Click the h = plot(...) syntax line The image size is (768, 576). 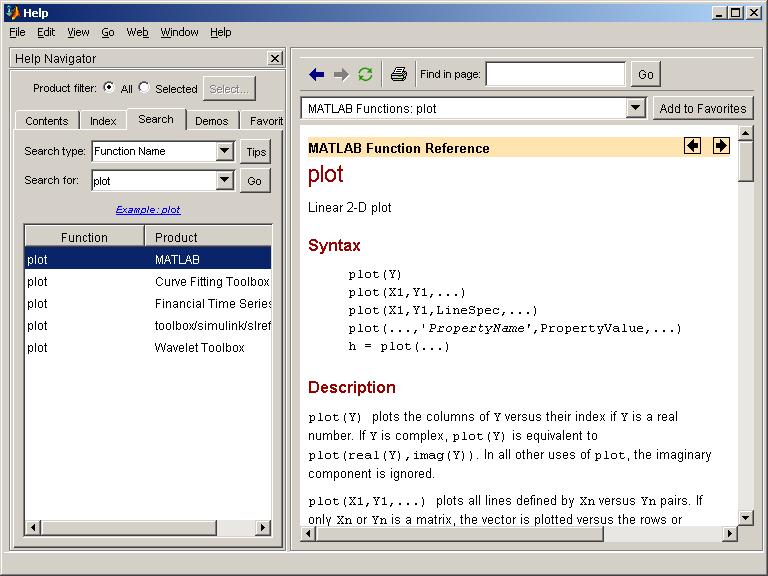[x=399, y=346]
